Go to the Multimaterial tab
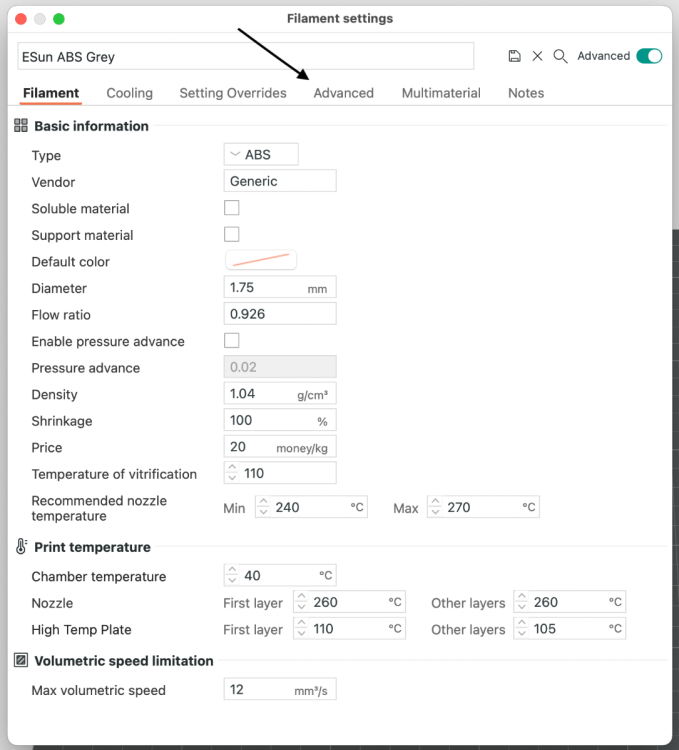 coord(441,93)
